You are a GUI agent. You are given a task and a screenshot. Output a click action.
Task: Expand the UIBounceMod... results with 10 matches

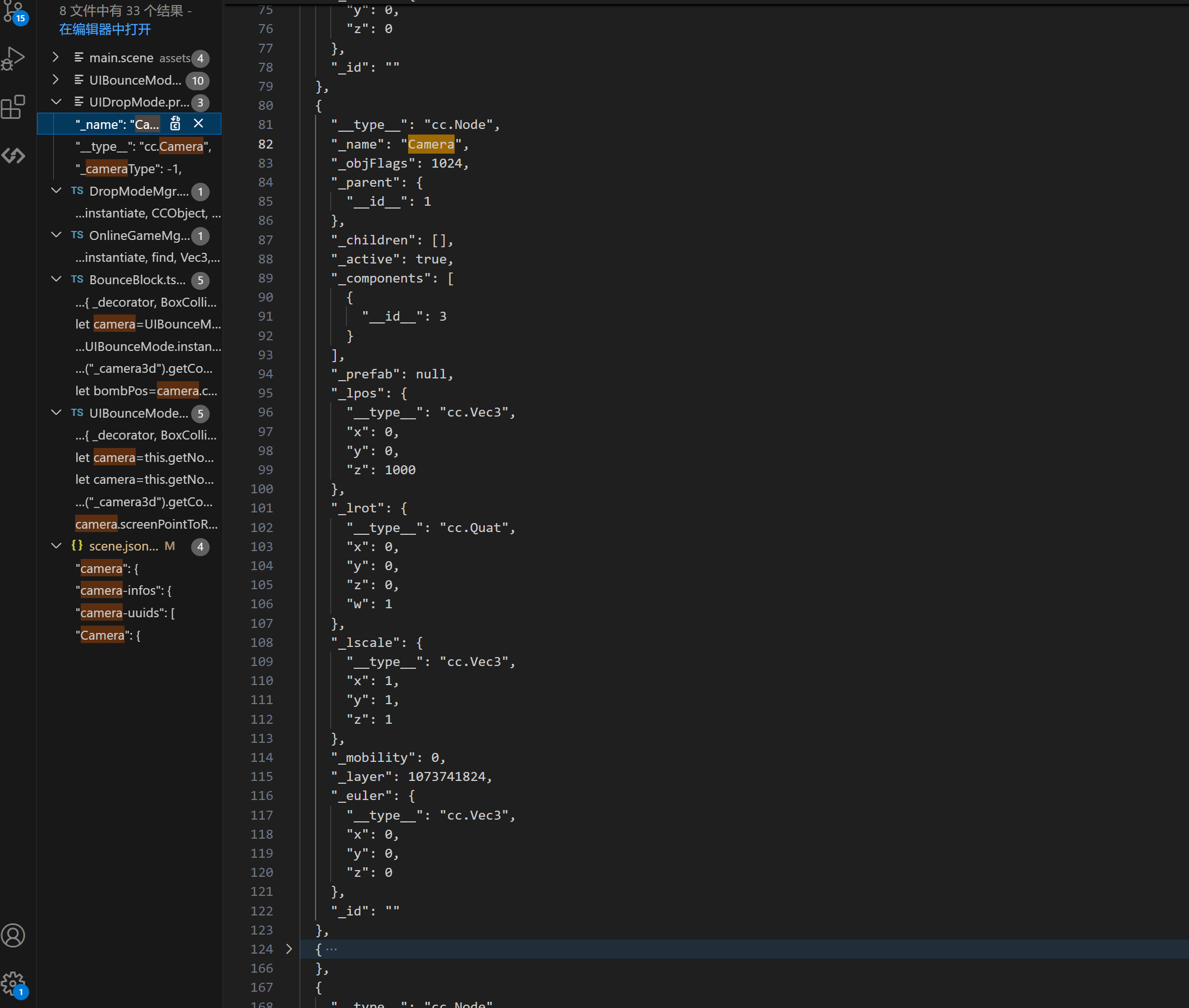pos(55,80)
